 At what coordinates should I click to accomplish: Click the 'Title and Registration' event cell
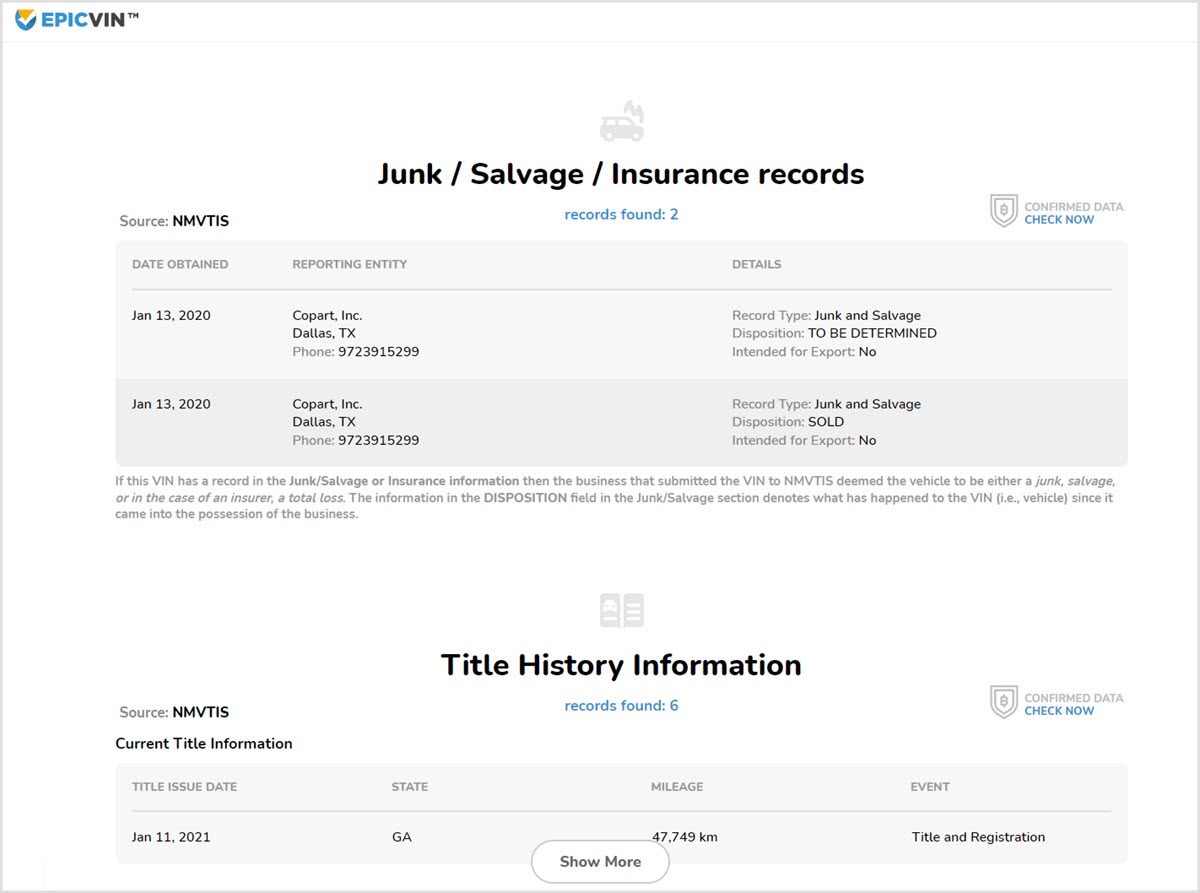(x=978, y=837)
